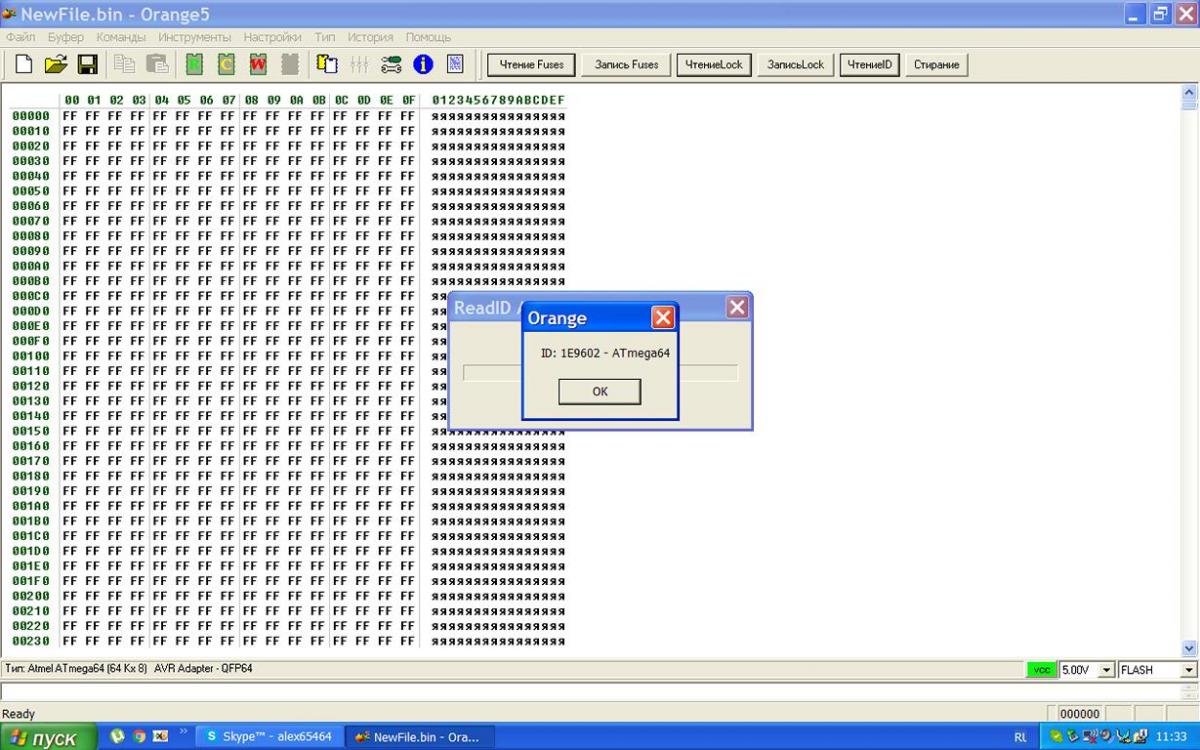This screenshot has height=750, width=1200.
Task: Launch the third icon in the quick launch bar
Action: 161,737
